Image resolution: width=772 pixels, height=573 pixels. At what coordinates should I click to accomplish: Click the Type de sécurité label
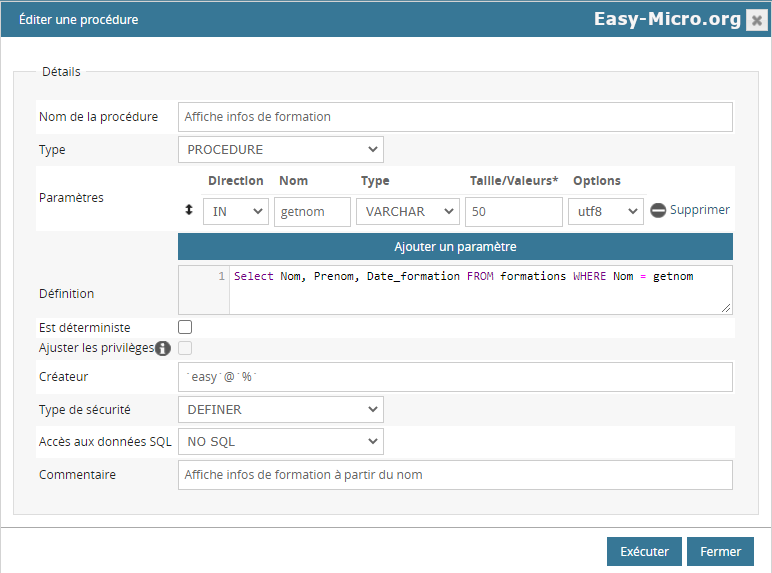(85, 410)
